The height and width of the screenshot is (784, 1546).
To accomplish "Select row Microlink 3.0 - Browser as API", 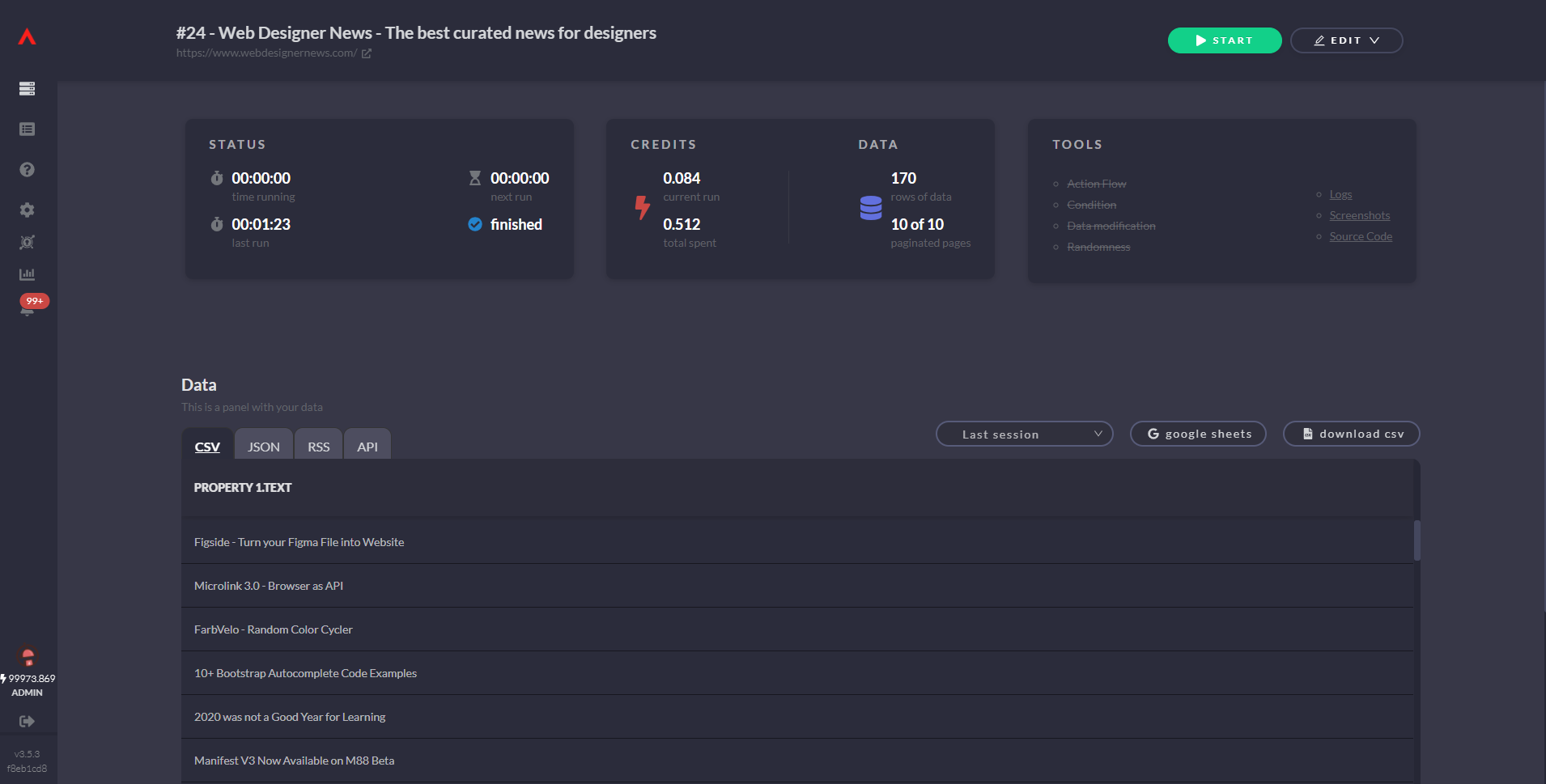I will click(797, 586).
